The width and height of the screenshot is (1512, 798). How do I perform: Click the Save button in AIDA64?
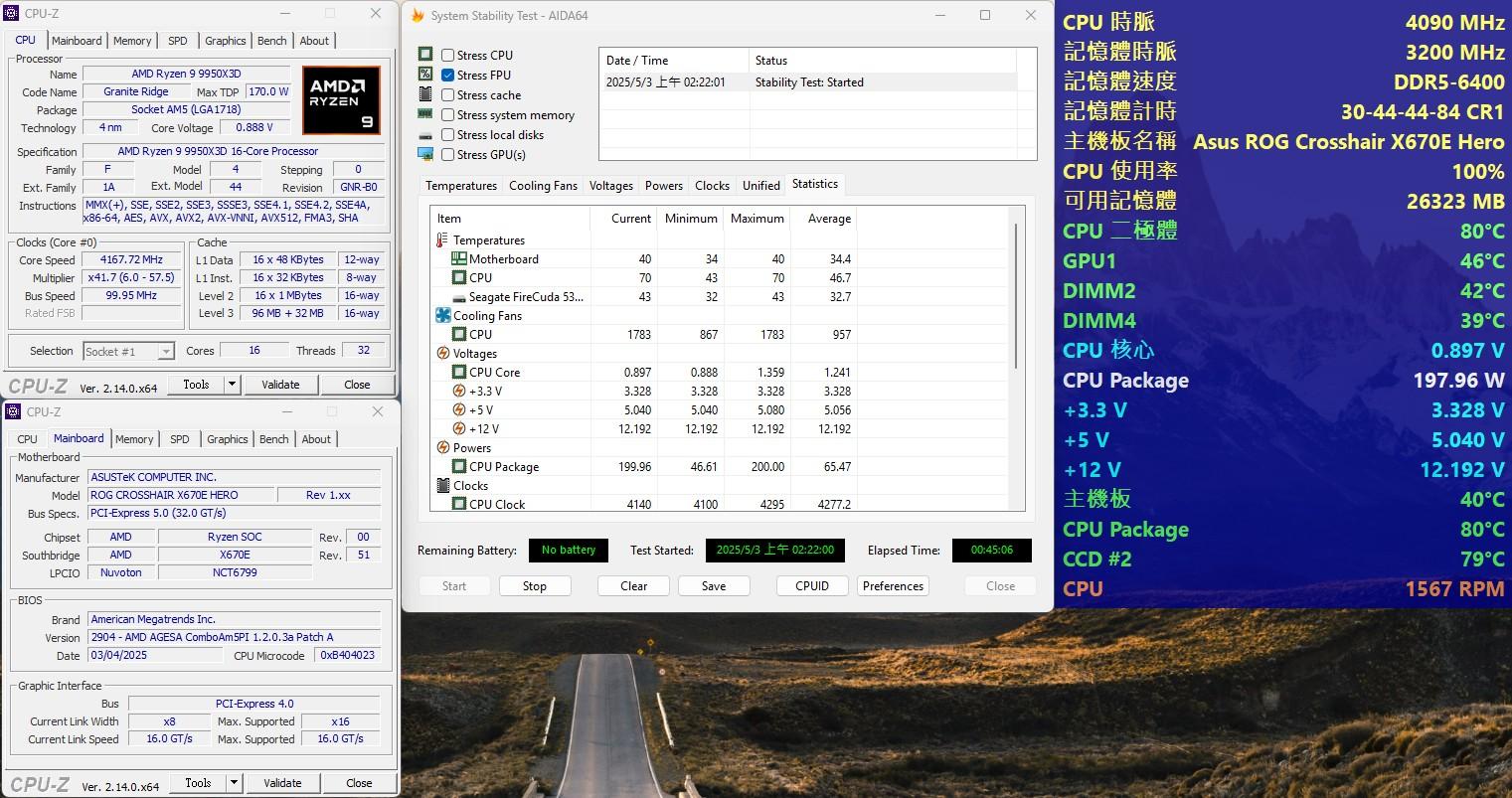(714, 586)
